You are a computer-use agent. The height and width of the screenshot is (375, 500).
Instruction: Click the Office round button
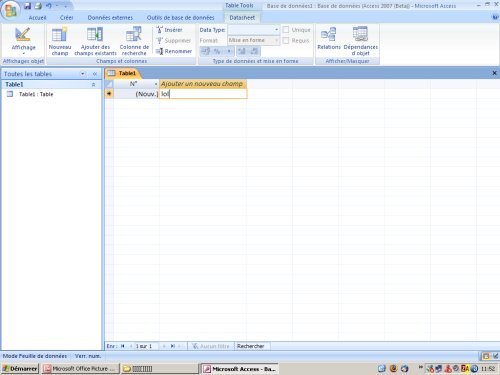(10, 10)
